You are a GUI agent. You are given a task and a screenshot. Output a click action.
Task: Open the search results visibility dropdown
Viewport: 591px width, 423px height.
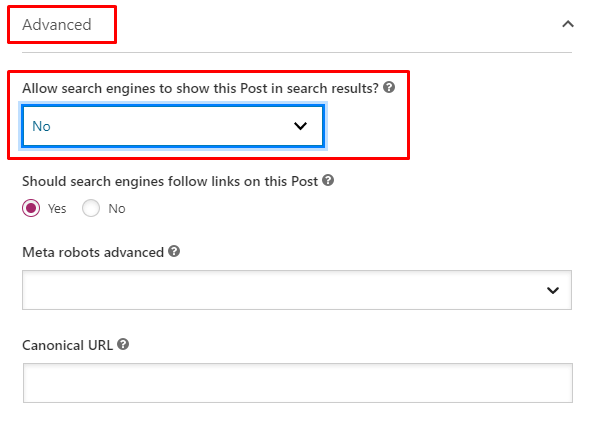173,126
